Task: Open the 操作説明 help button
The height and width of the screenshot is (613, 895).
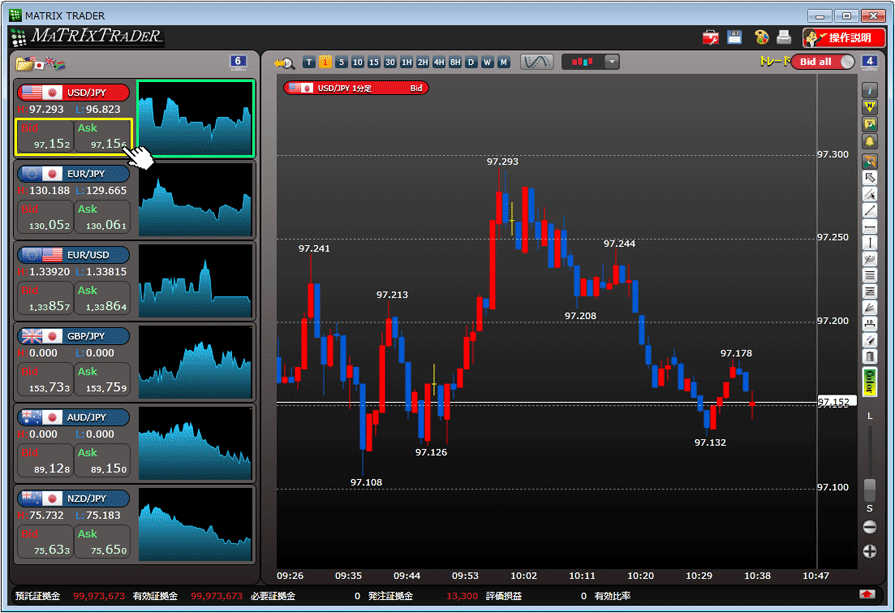Action: click(x=844, y=38)
